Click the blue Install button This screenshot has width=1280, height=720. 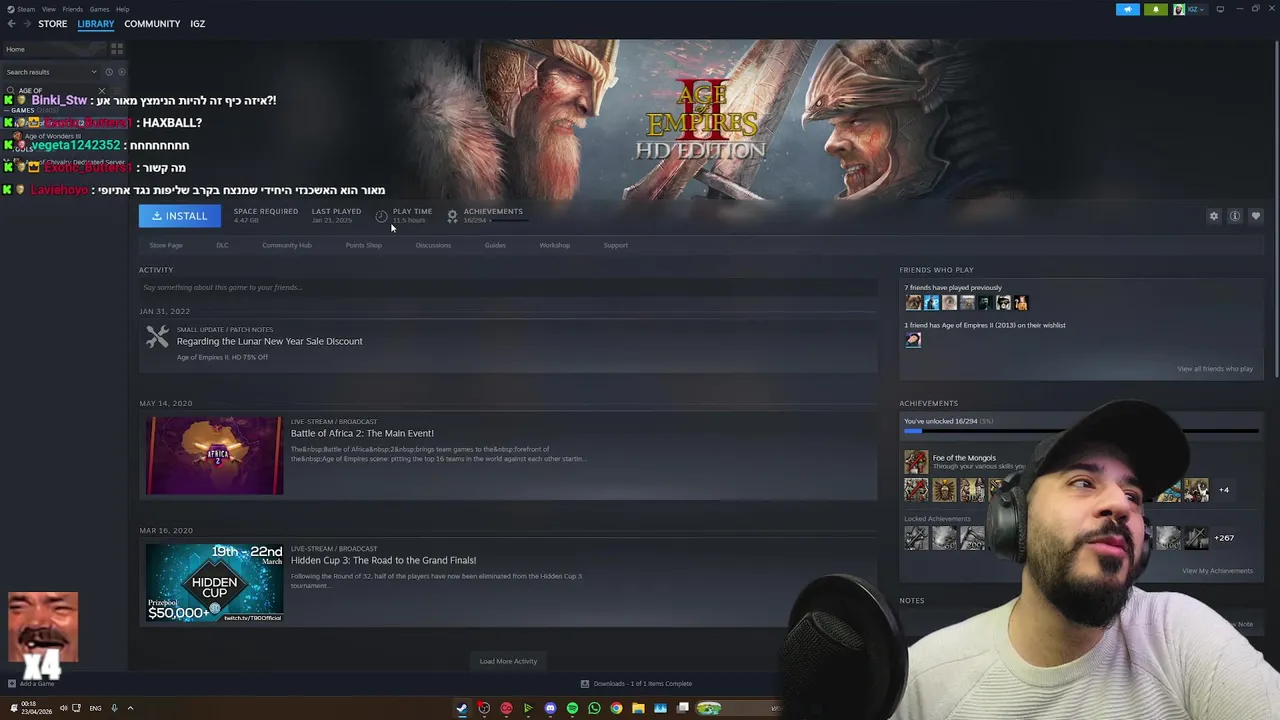[x=180, y=216]
